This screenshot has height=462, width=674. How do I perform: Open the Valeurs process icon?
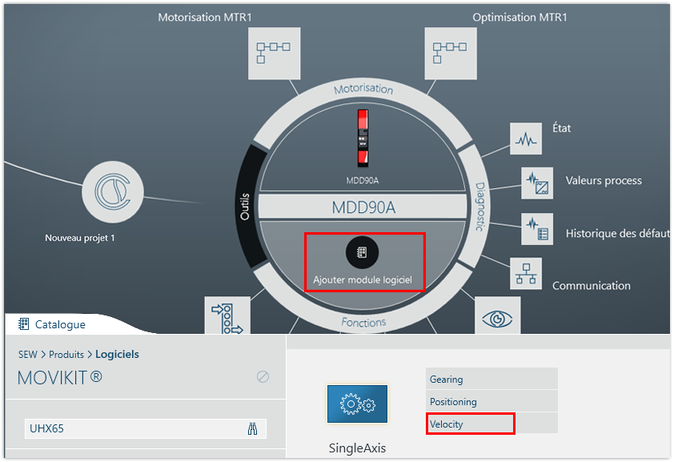pyautogui.click(x=537, y=183)
